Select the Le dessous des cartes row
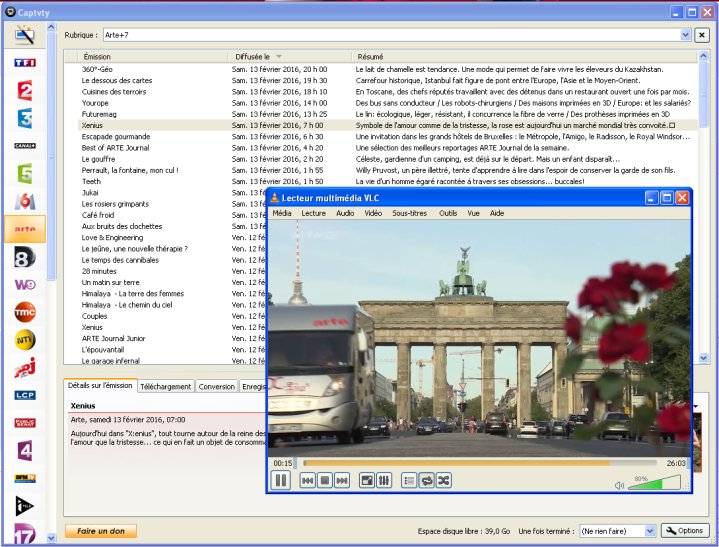This screenshot has width=719, height=547. [x=388, y=80]
